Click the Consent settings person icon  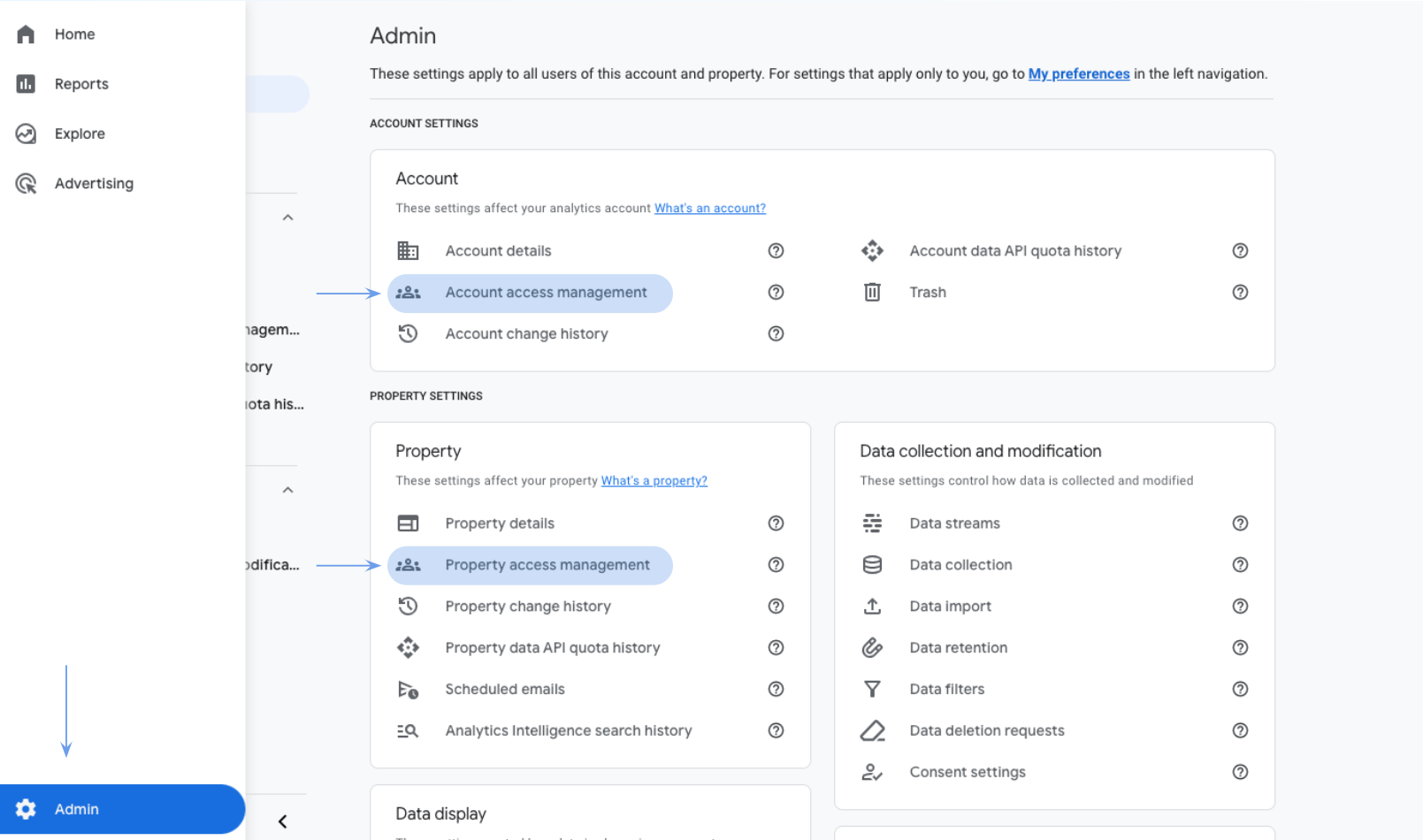[x=872, y=773]
